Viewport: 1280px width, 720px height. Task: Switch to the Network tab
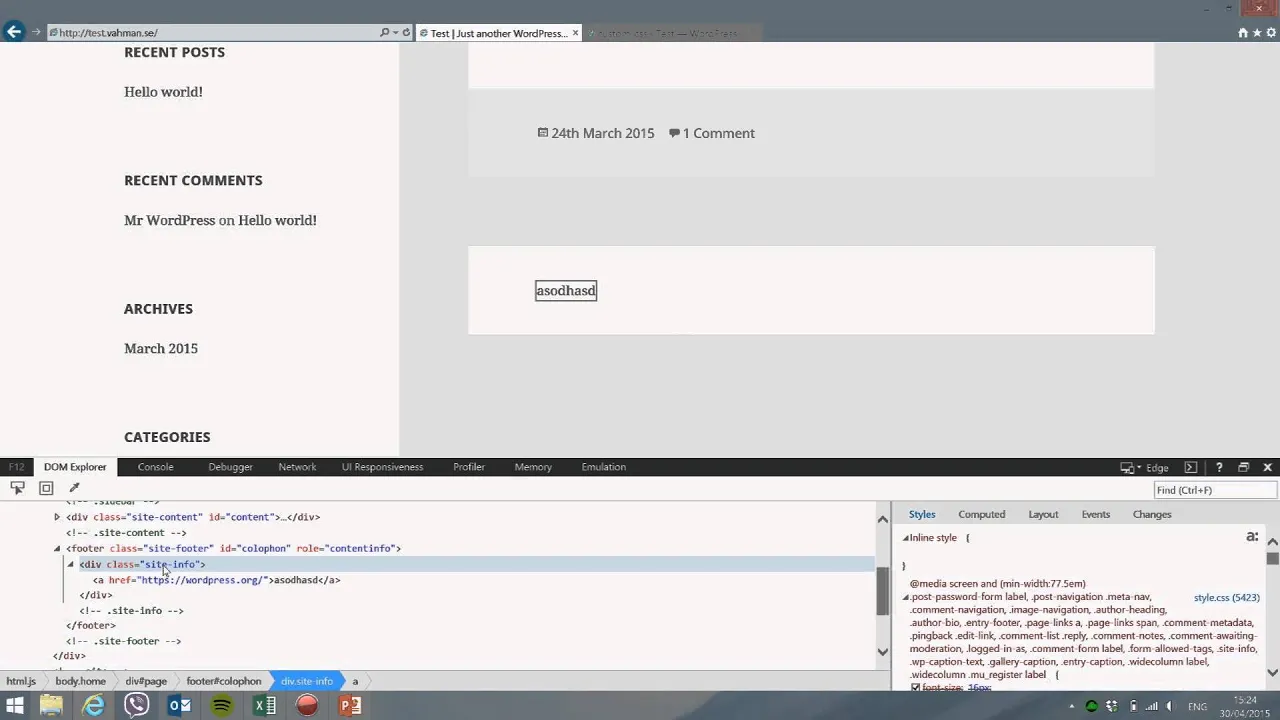(297, 467)
